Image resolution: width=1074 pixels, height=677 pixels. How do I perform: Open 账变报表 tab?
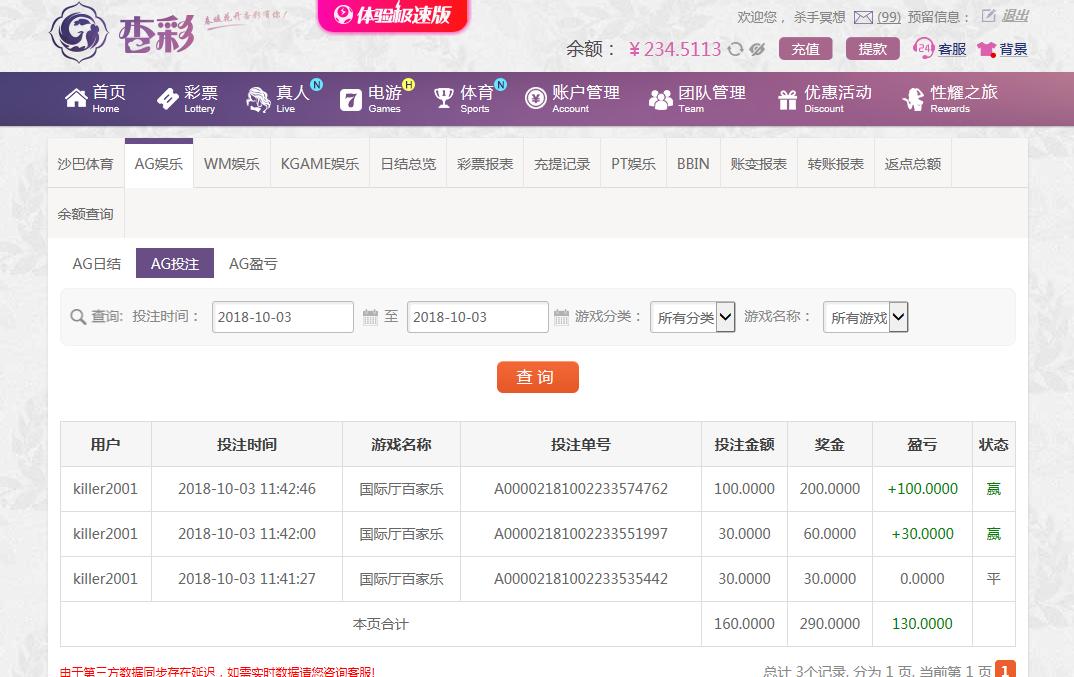[759, 164]
